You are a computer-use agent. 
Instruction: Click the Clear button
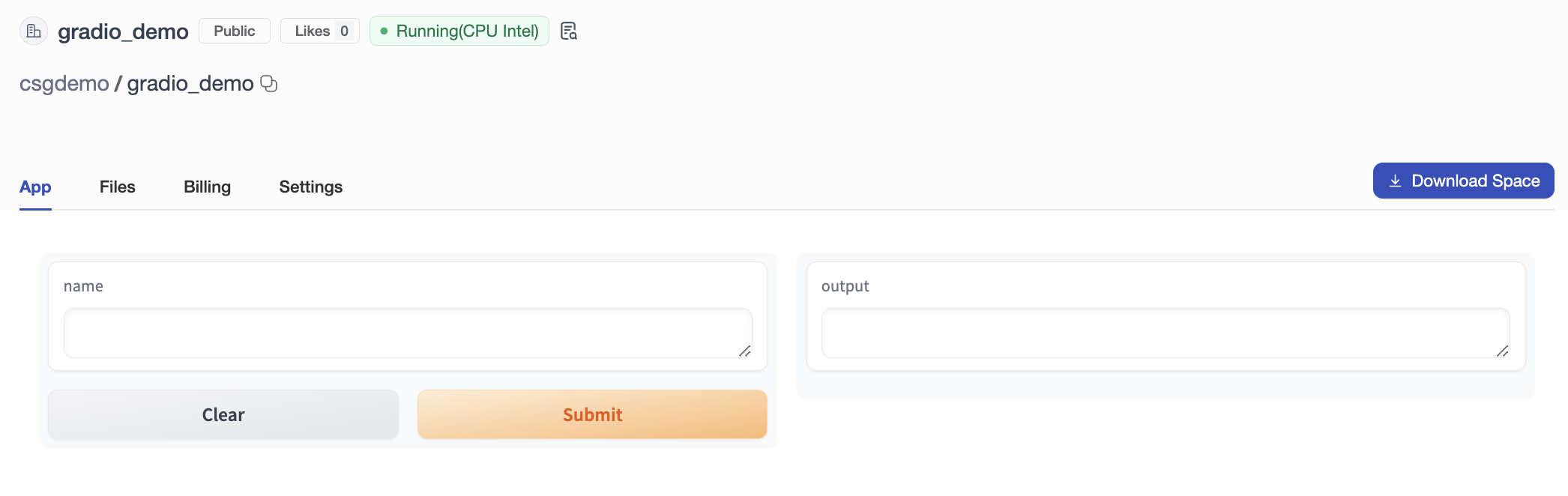[x=223, y=414]
